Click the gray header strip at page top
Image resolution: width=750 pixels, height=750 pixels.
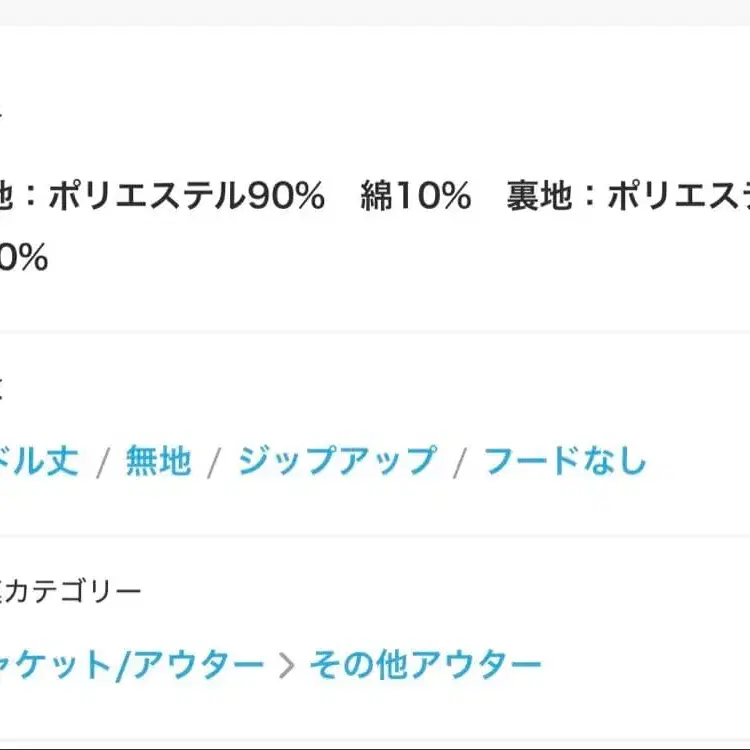[x=375, y=12]
